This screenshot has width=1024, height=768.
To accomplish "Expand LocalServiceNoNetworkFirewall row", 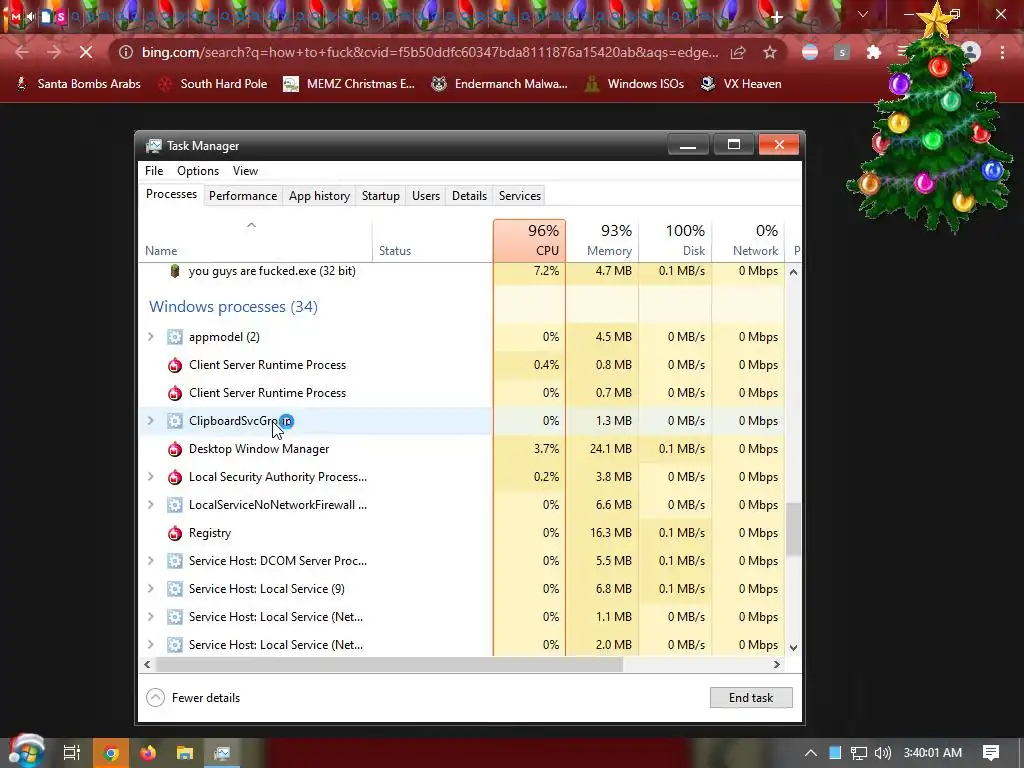I will click(x=151, y=505).
